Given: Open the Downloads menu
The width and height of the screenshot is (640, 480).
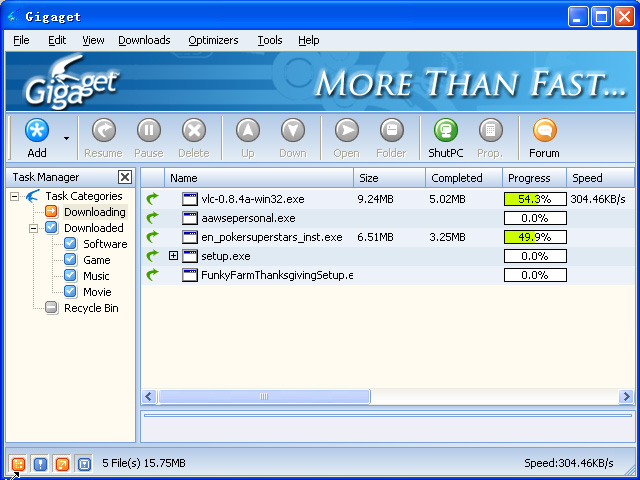Looking at the screenshot, I should (144, 40).
